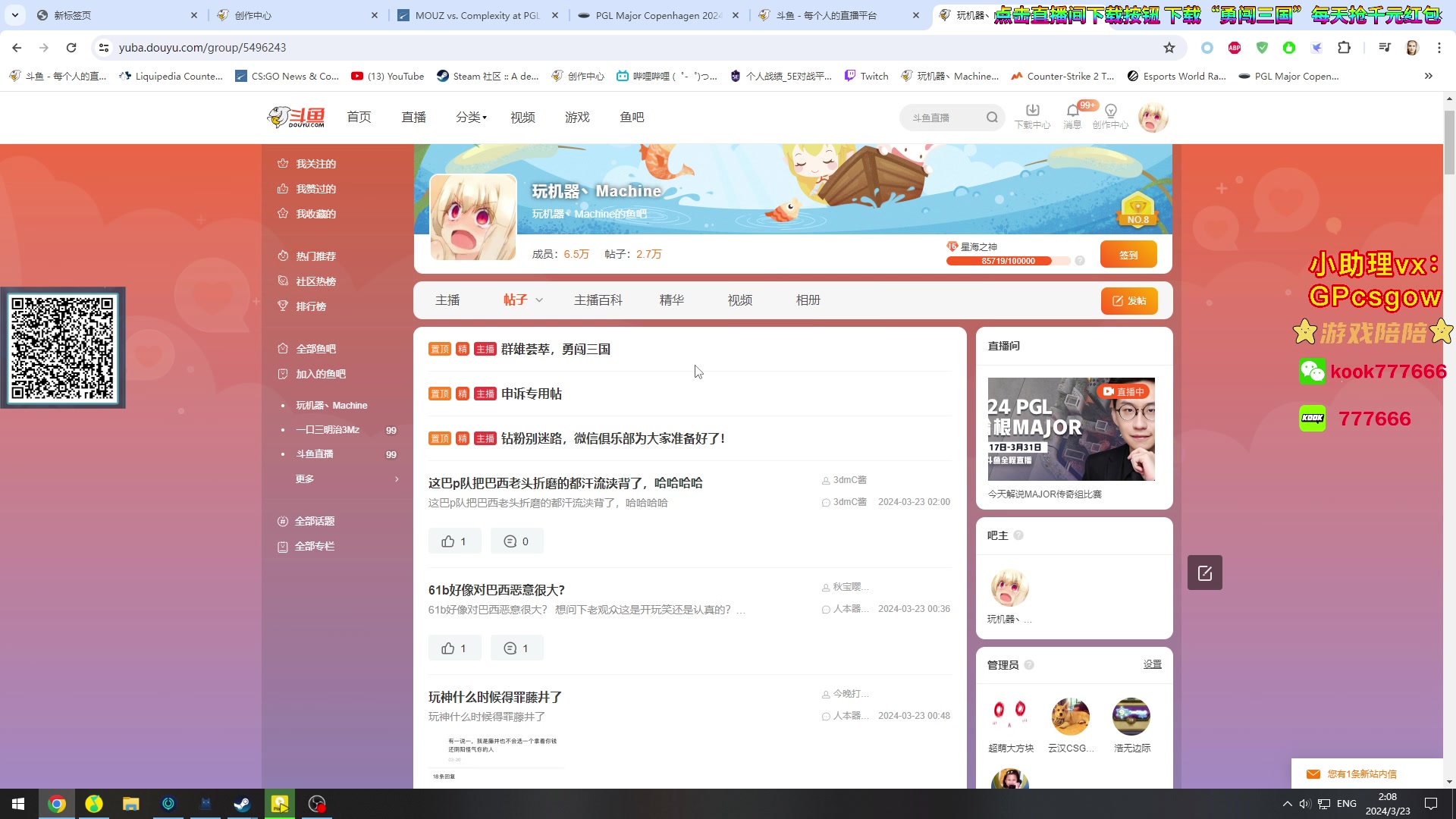Image resolution: width=1456 pixels, height=819 pixels.
Task: Click the floating edit post icon
Action: pyautogui.click(x=1204, y=573)
